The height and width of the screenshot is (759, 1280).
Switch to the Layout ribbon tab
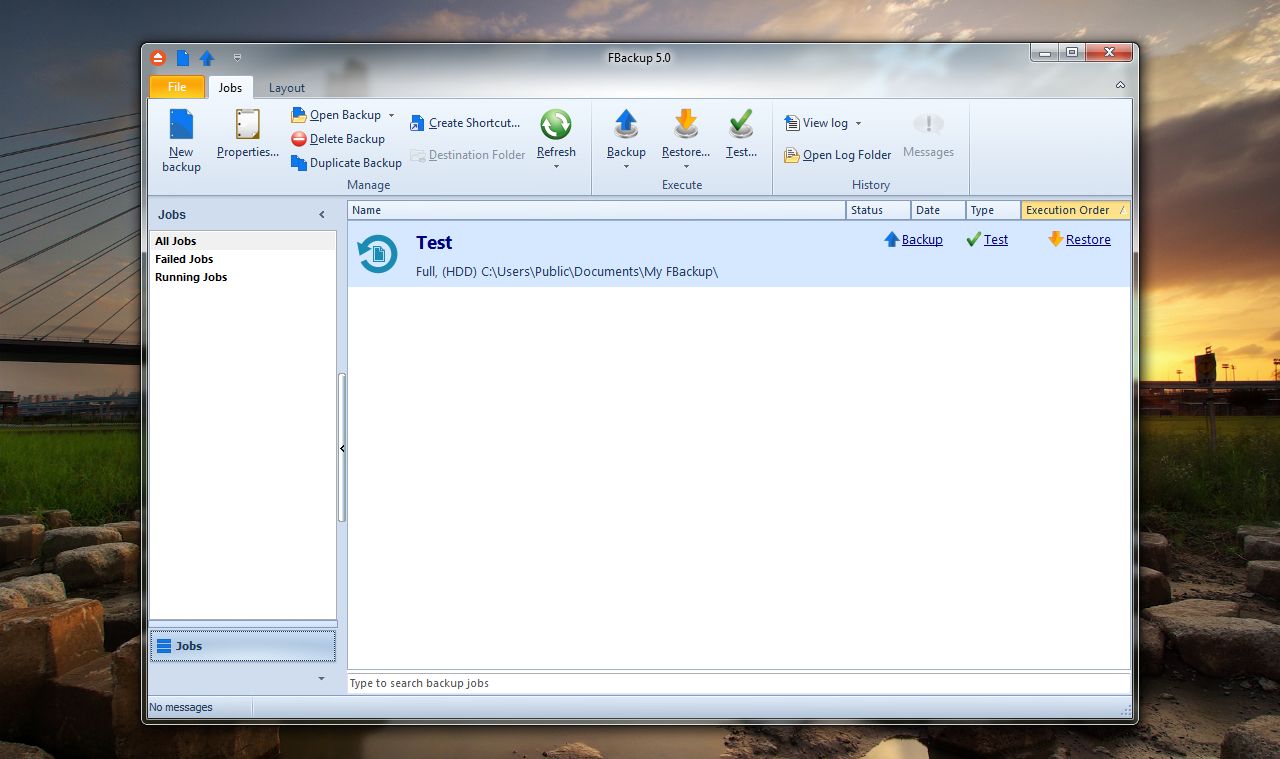coord(287,87)
